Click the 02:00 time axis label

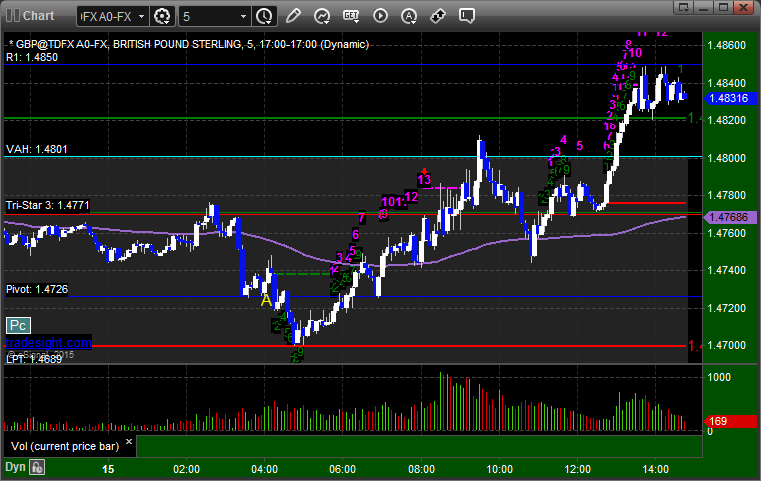click(x=187, y=469)
